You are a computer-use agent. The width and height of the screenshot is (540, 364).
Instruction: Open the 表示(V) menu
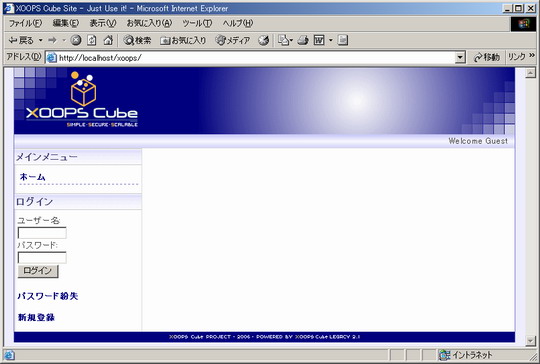click(x=103, y=23)
